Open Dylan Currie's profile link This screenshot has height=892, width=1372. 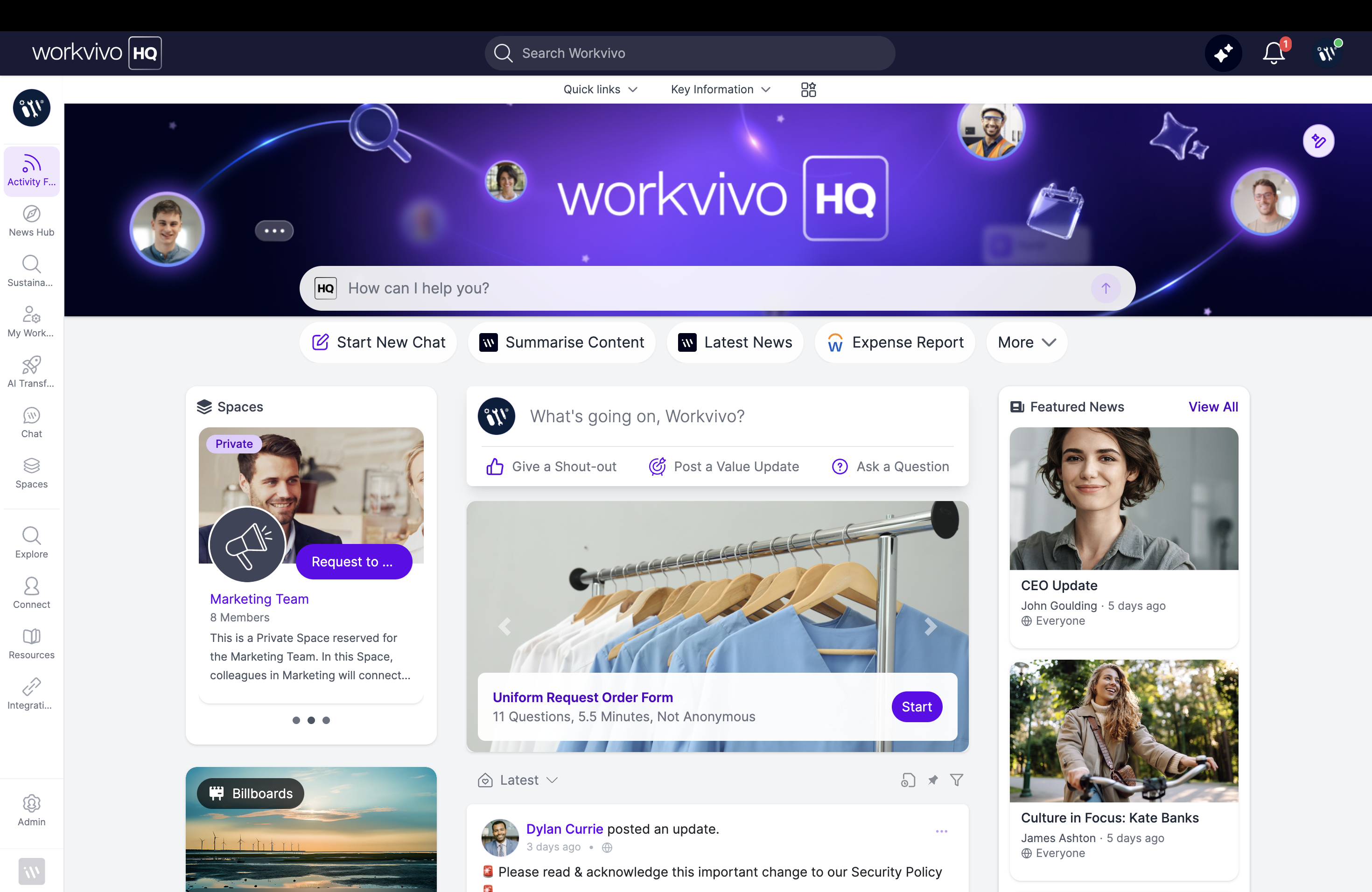[564, 829]
